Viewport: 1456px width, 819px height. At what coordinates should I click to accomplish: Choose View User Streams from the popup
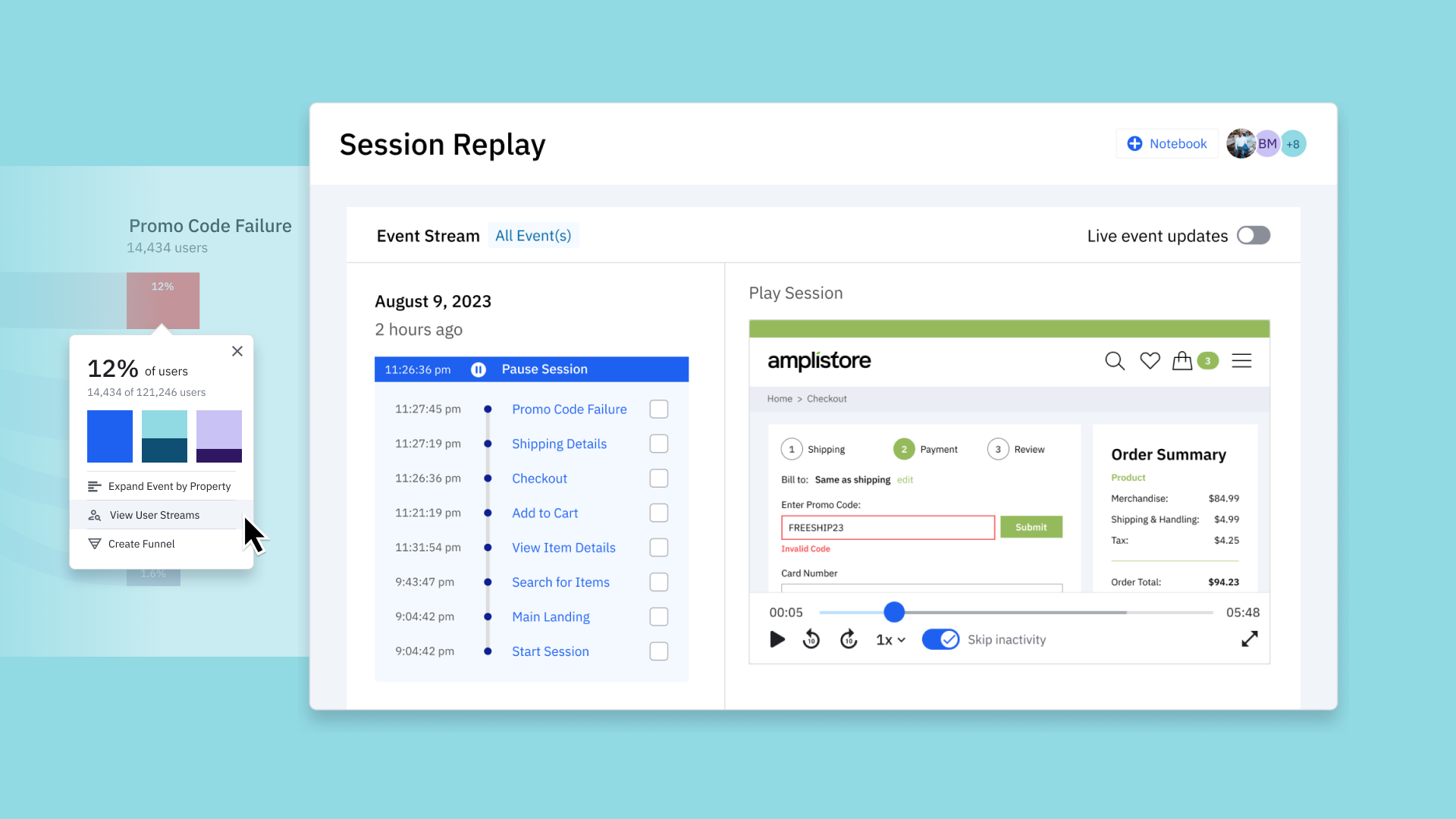coord(162,515)
